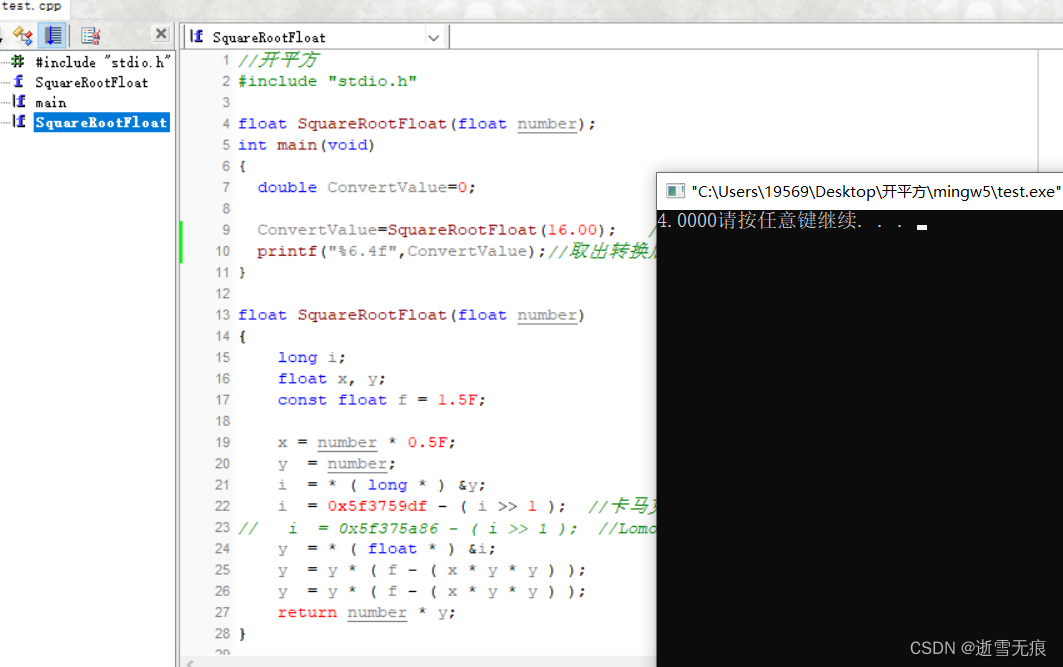
Task: Click the SquareRootFloat text in symbol combo box
Action: (x=269, y=38)
